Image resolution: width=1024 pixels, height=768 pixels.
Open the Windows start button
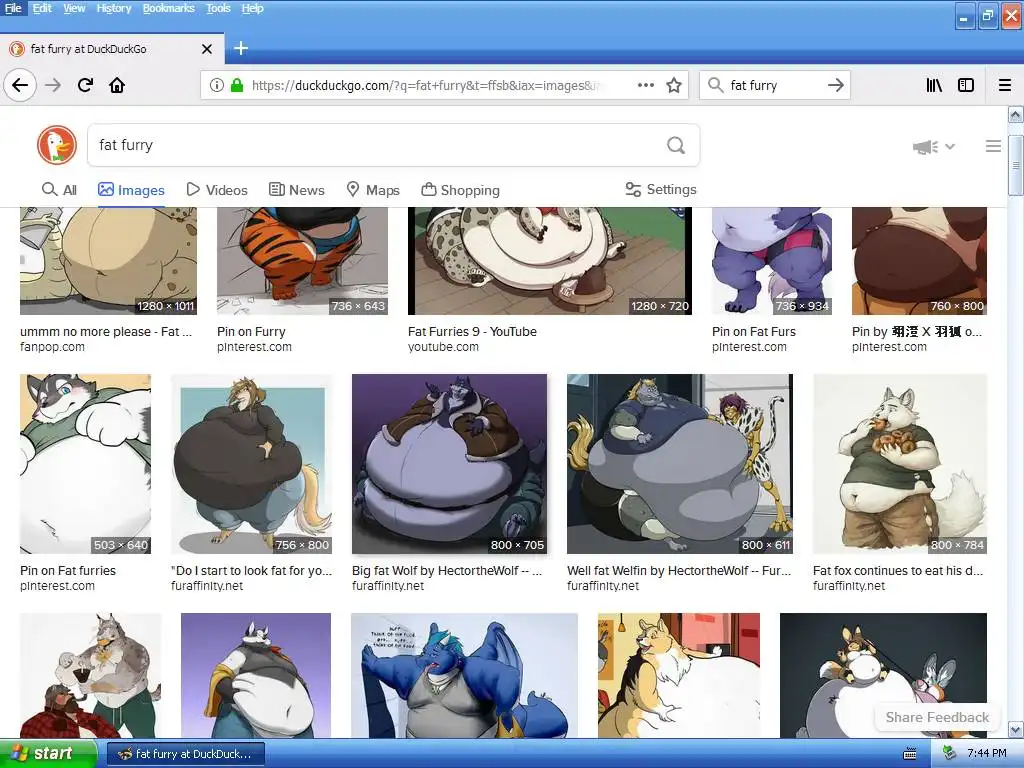(x=48, y=754)
